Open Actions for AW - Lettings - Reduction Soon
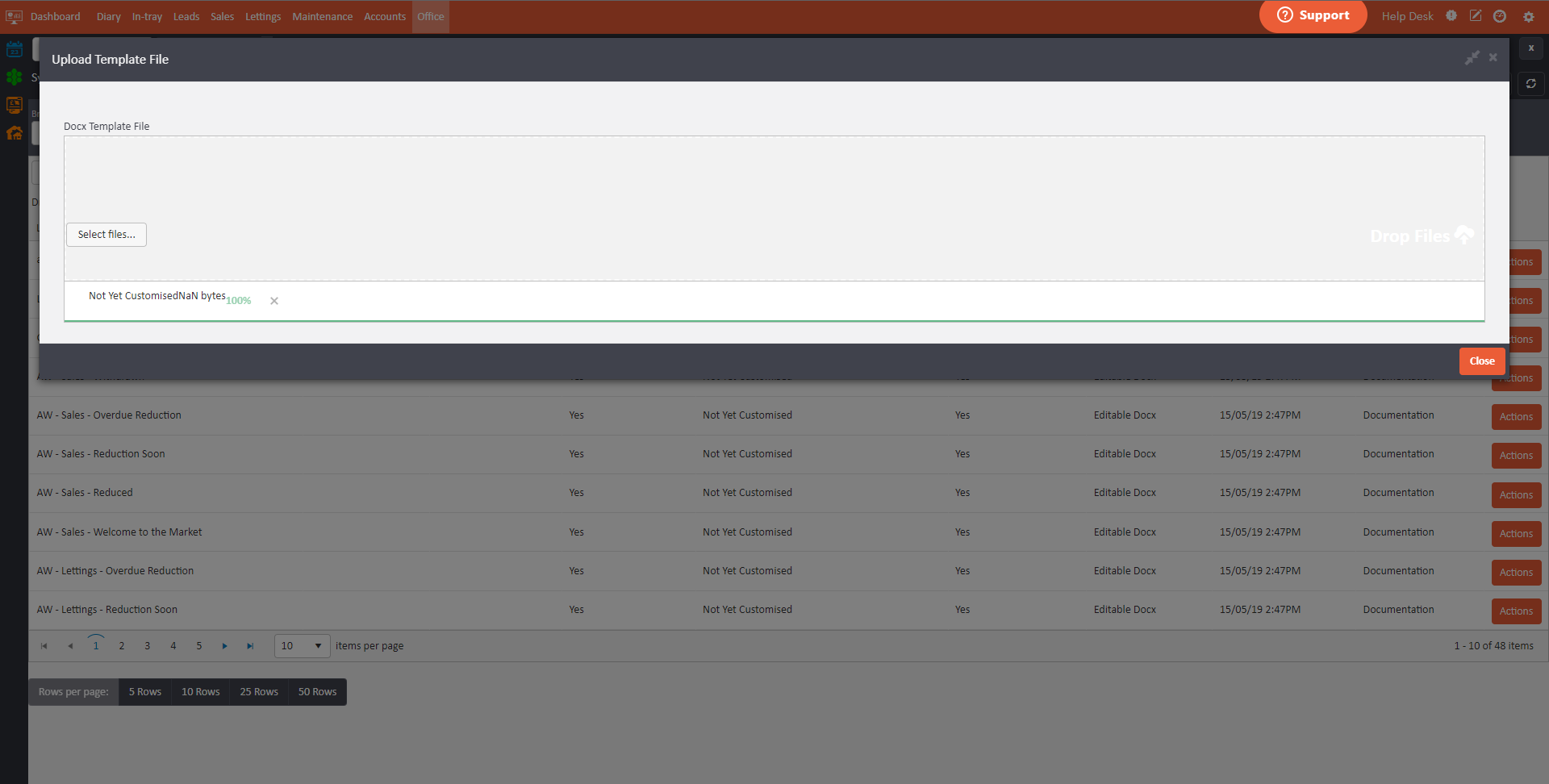The width and height of the screenshot is (1549, 784). tap(1516, 611)
